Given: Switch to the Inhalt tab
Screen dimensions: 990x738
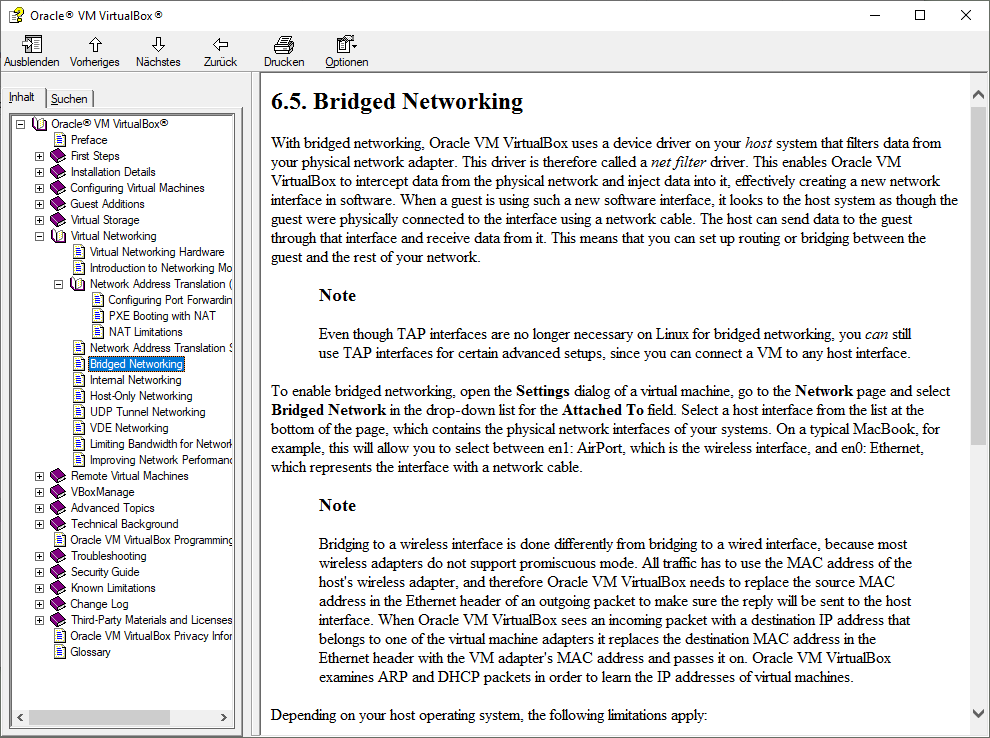Looking at the screenshot, I should click(x=22, y=97).
